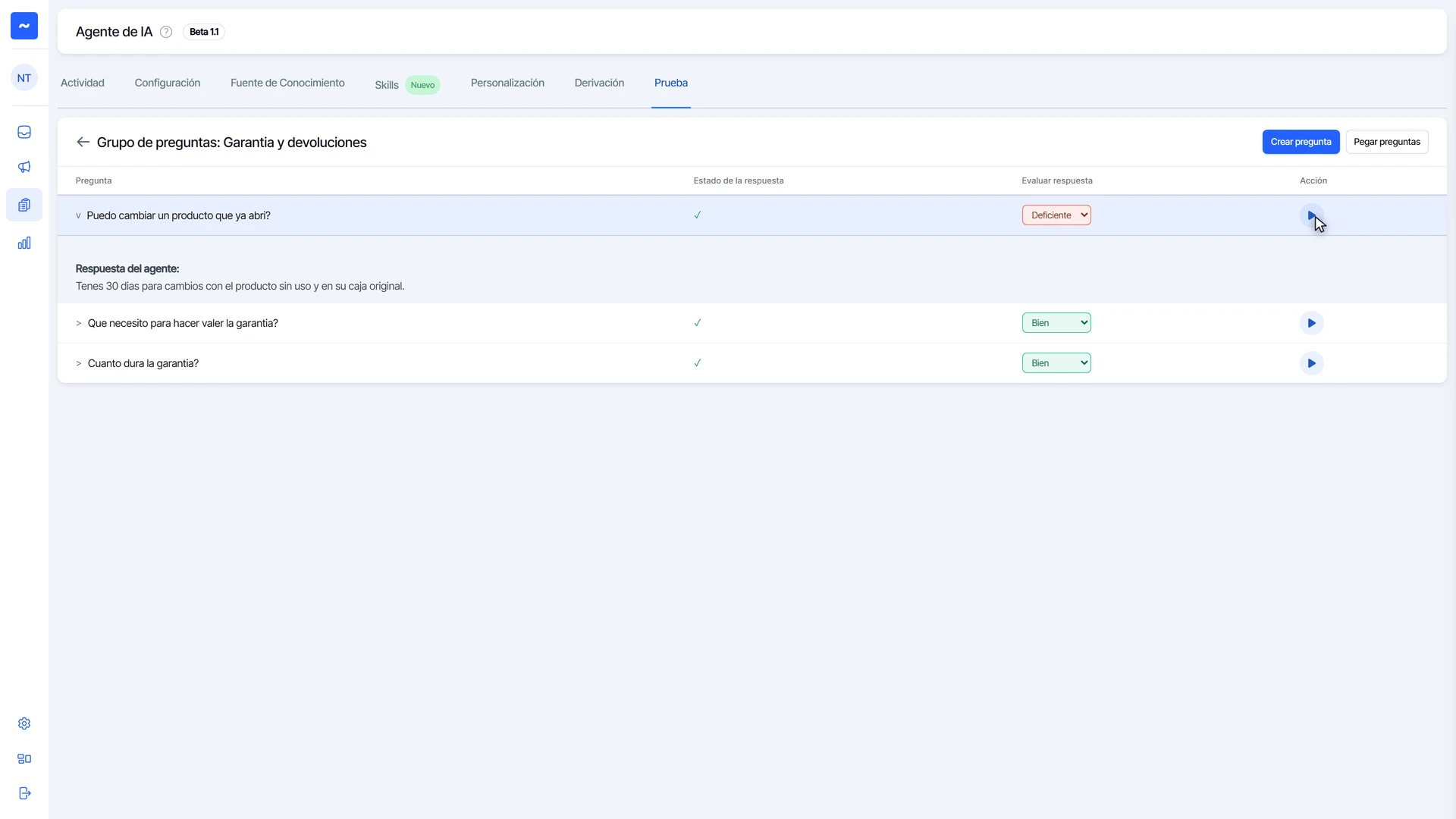Open the Bien dropdown for 'Que necesito' row
Screen dimensions: 1456x819
(x=1056, y=323)
